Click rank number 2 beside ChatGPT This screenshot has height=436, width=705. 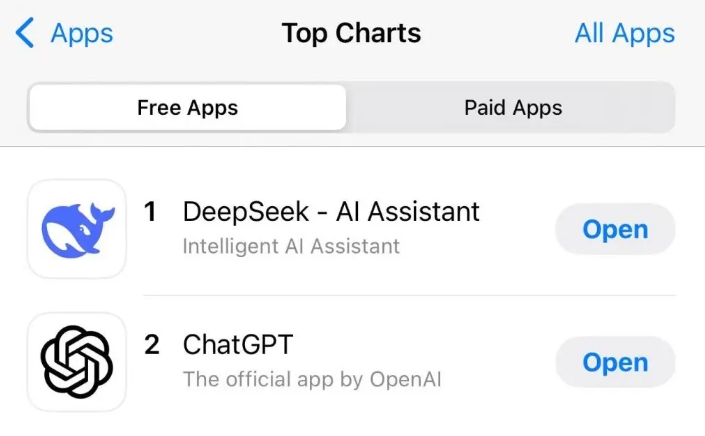152,345
